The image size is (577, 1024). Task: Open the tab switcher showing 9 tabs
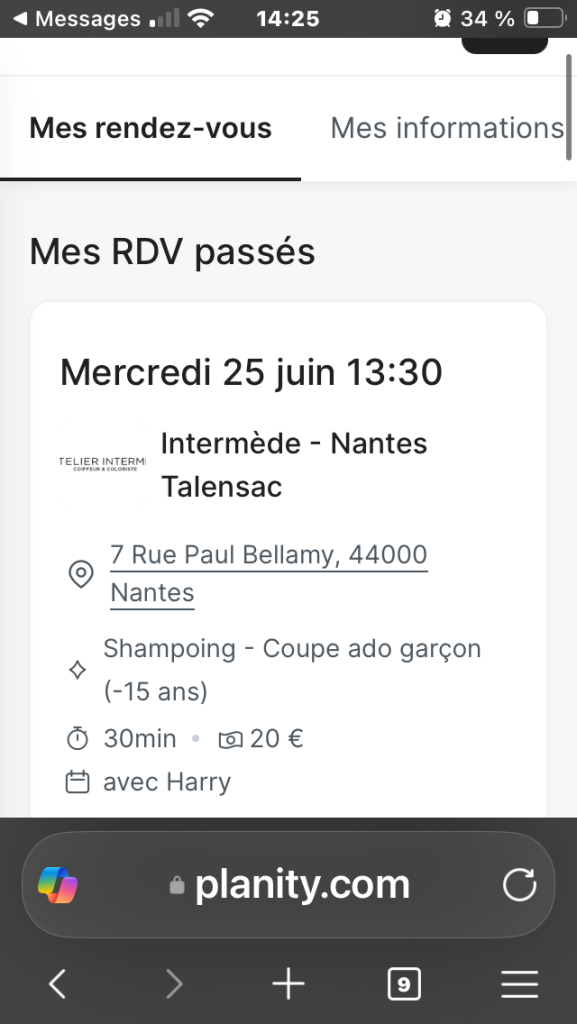[404, 984]
